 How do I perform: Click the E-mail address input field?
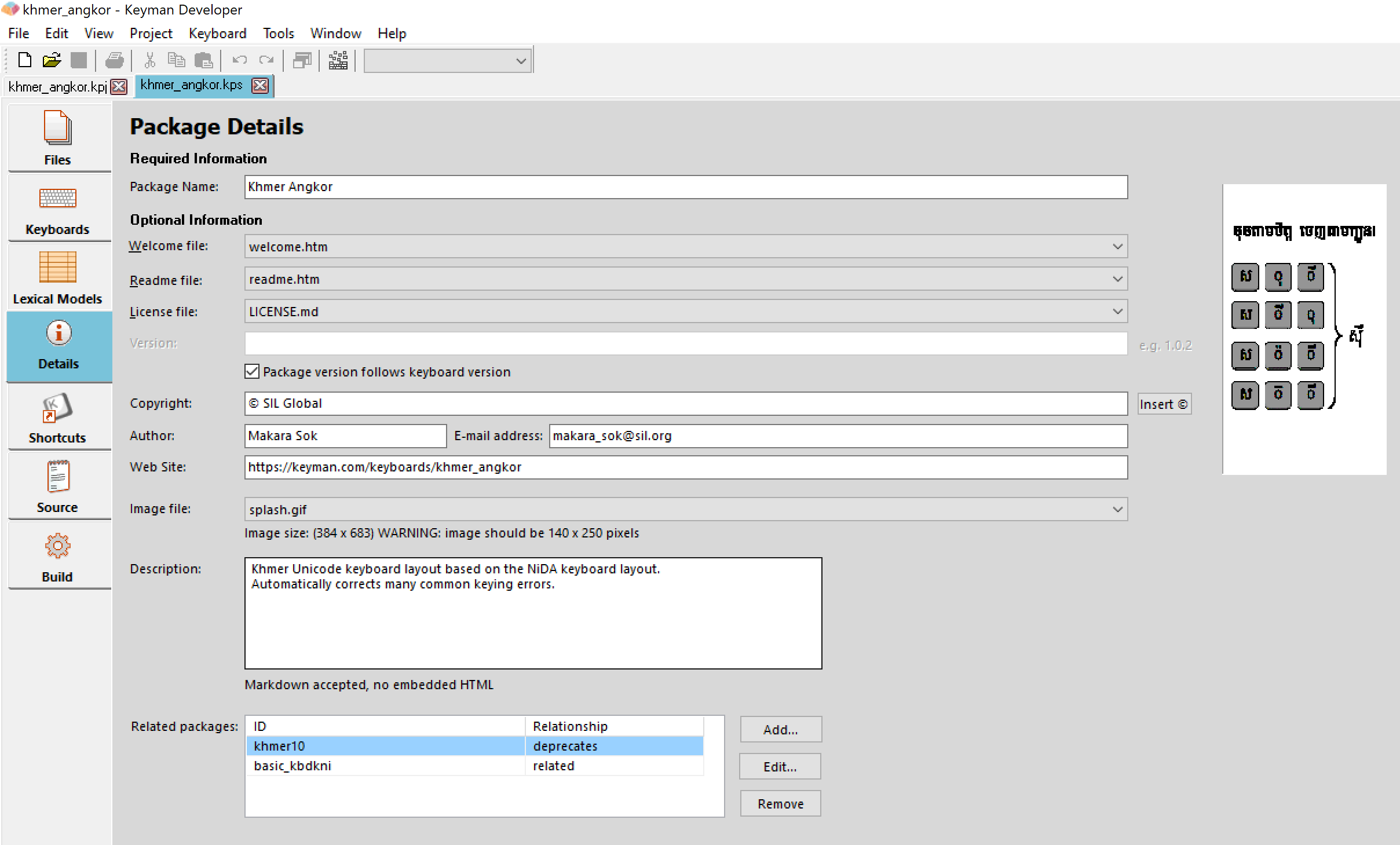pos(838,436)
